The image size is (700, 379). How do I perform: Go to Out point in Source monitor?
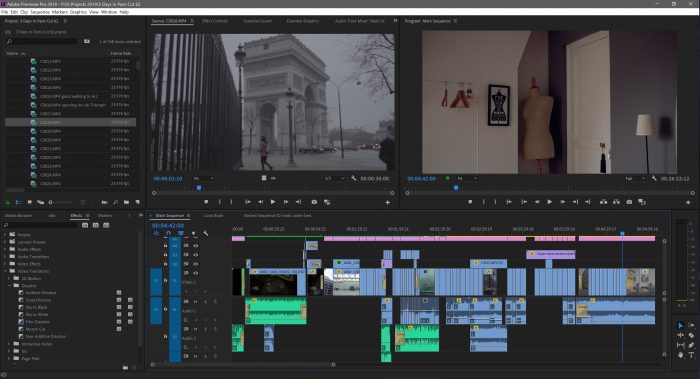click(x=298, y=202)
